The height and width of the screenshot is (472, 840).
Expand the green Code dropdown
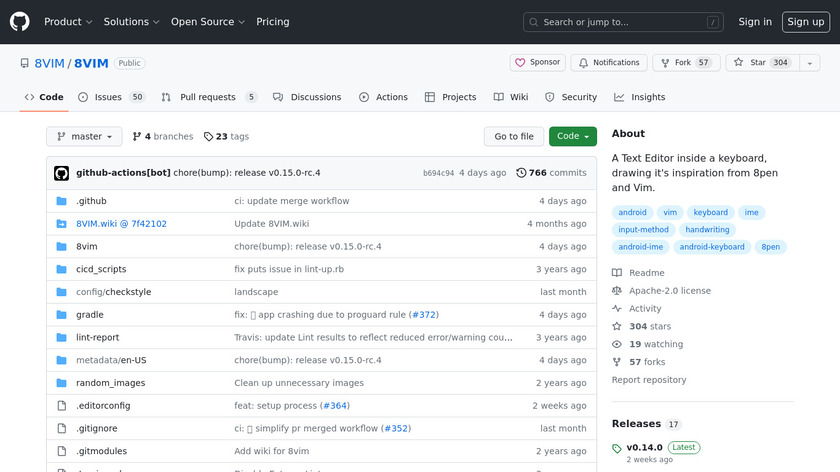click(x=572, y=137)
